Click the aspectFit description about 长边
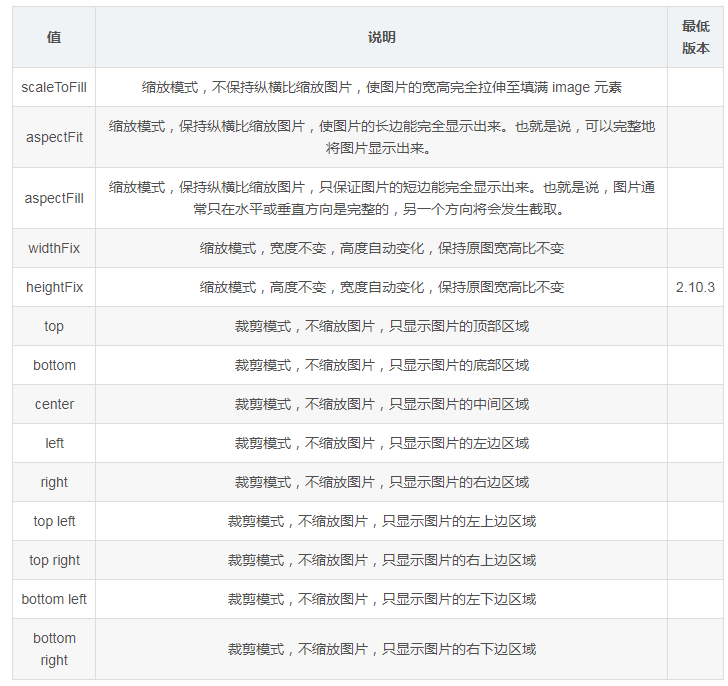 coord(382,137)
